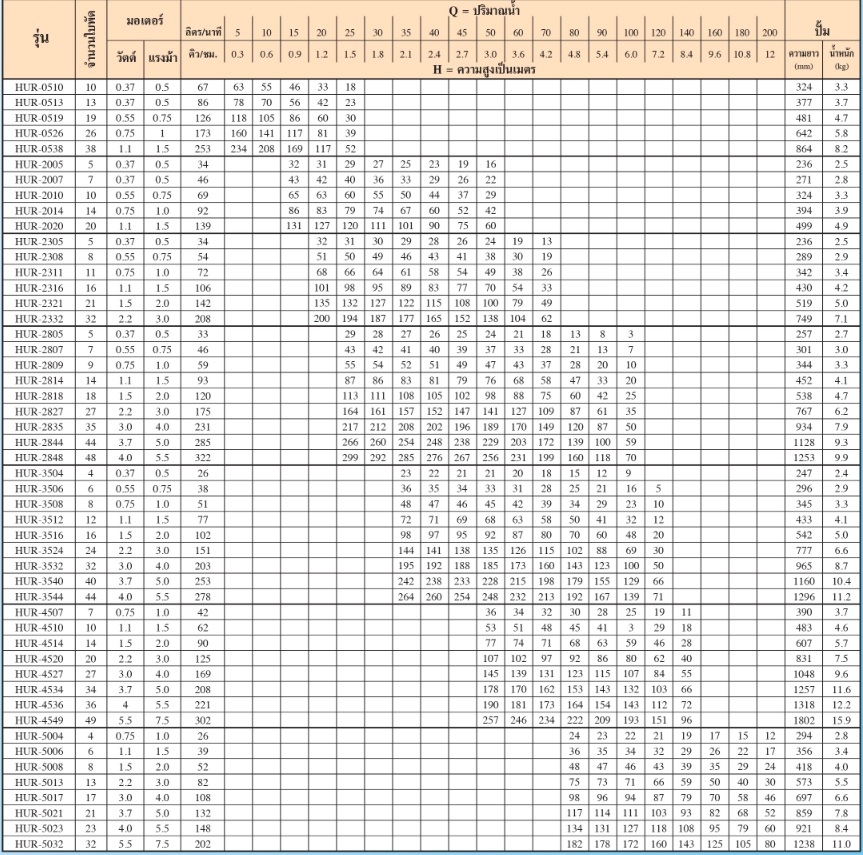Click the วัตต์ sub-header
Image resolution: width=863 pixels, height=855 pixels.
pos(126,57)
